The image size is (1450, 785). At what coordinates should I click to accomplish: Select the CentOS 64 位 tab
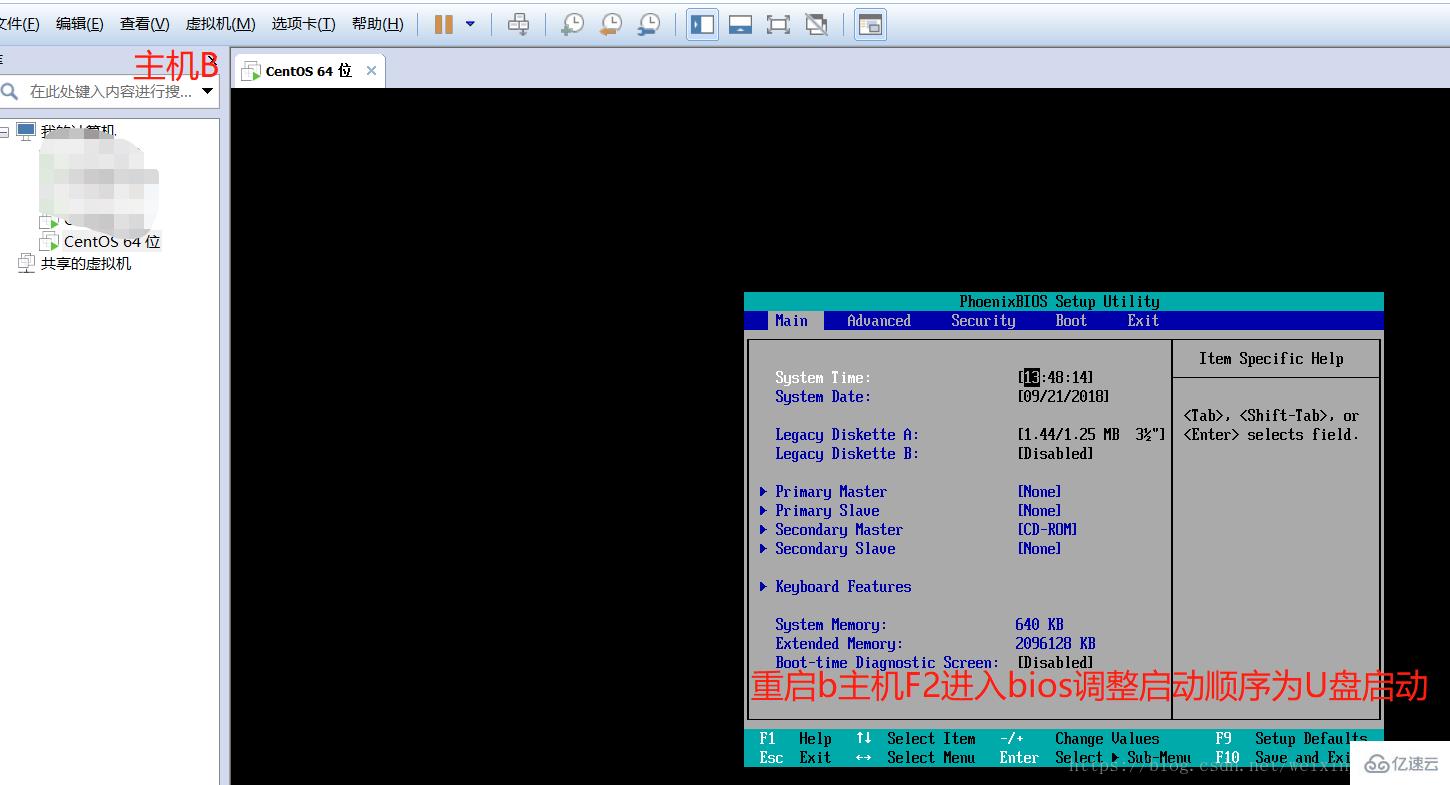point(308,71)
